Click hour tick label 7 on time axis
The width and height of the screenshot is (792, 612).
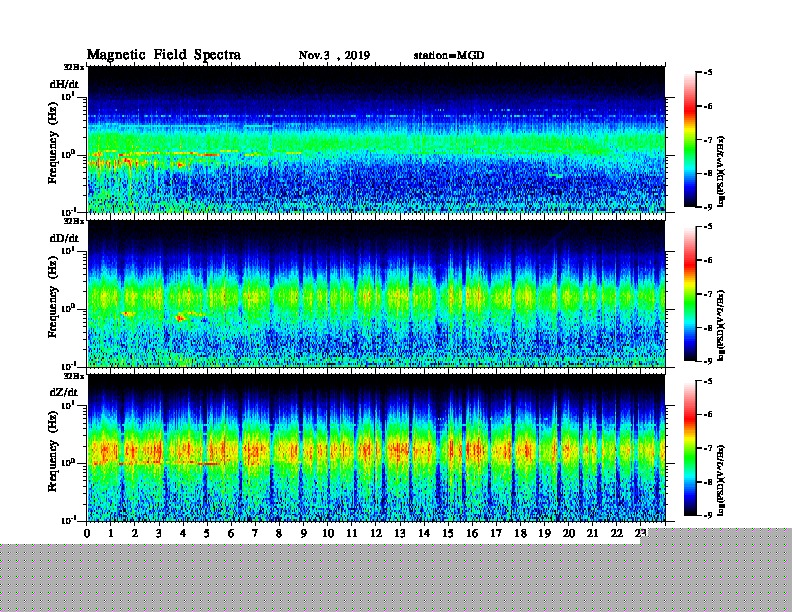click(255, 533)
